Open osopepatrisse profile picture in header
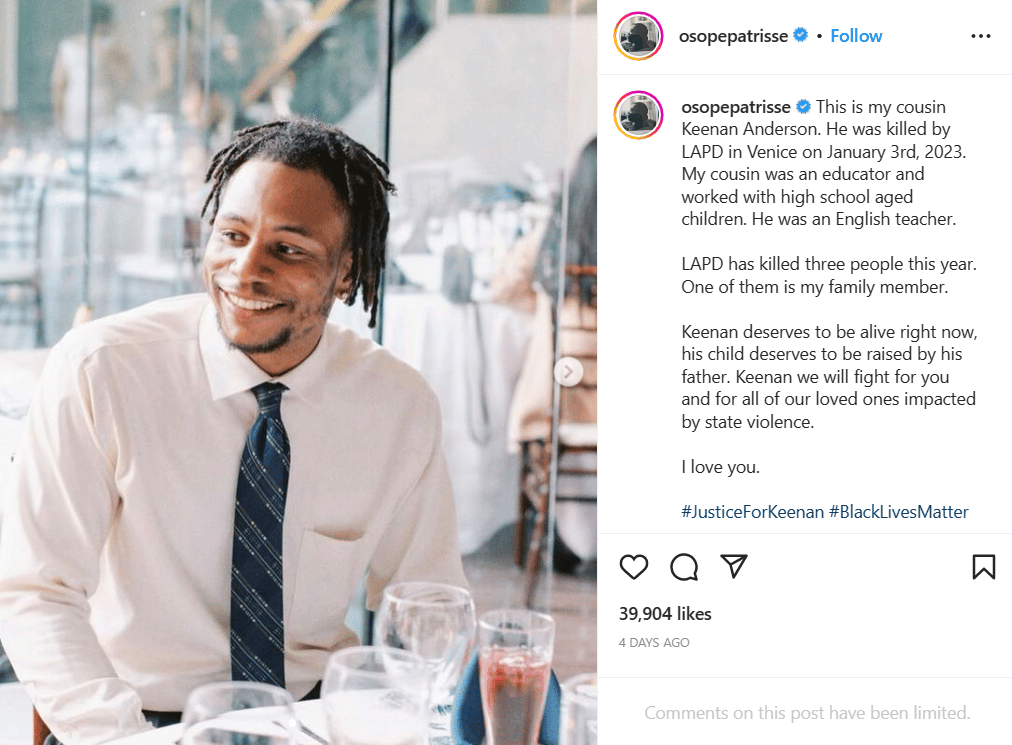Image resolution: width=1012 pixels, height=745 pixels. (x=638, y=36)
